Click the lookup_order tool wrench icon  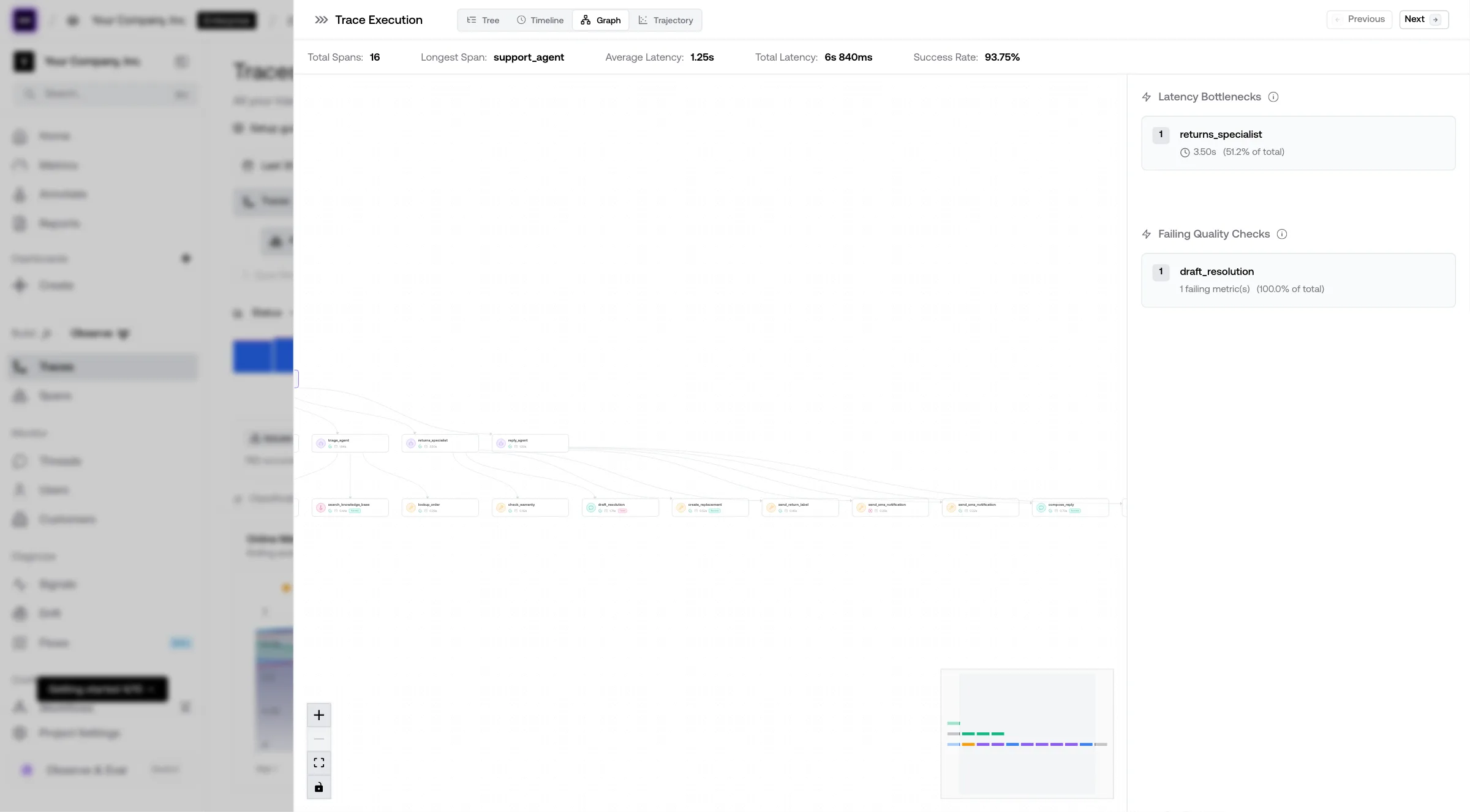pyautogui.click(x=411, y=508)
